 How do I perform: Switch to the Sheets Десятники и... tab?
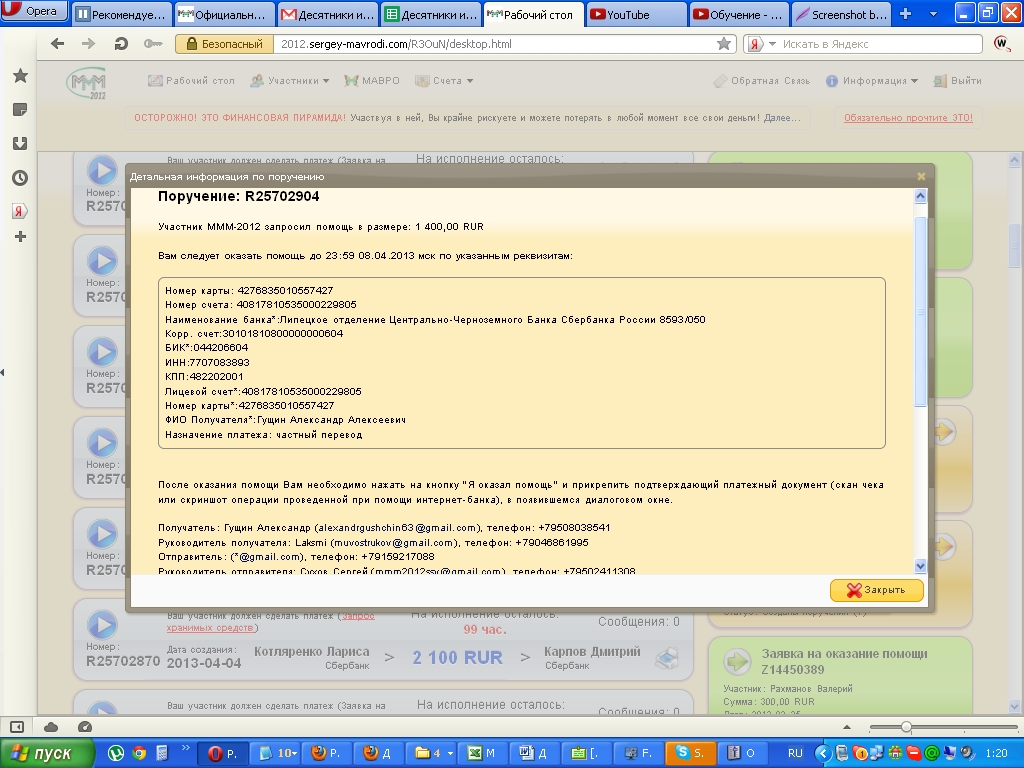[431, 14]
